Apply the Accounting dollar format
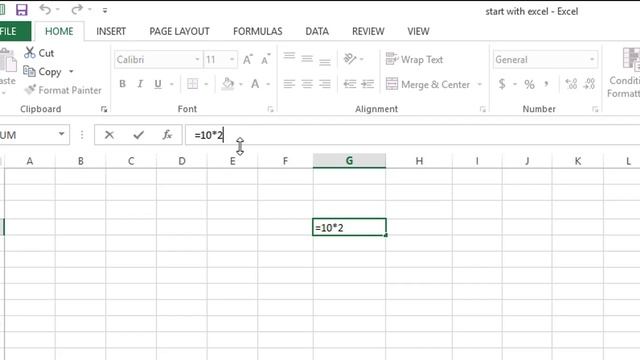The height and width of the screenshot is (360, 640). click(502, 84)
